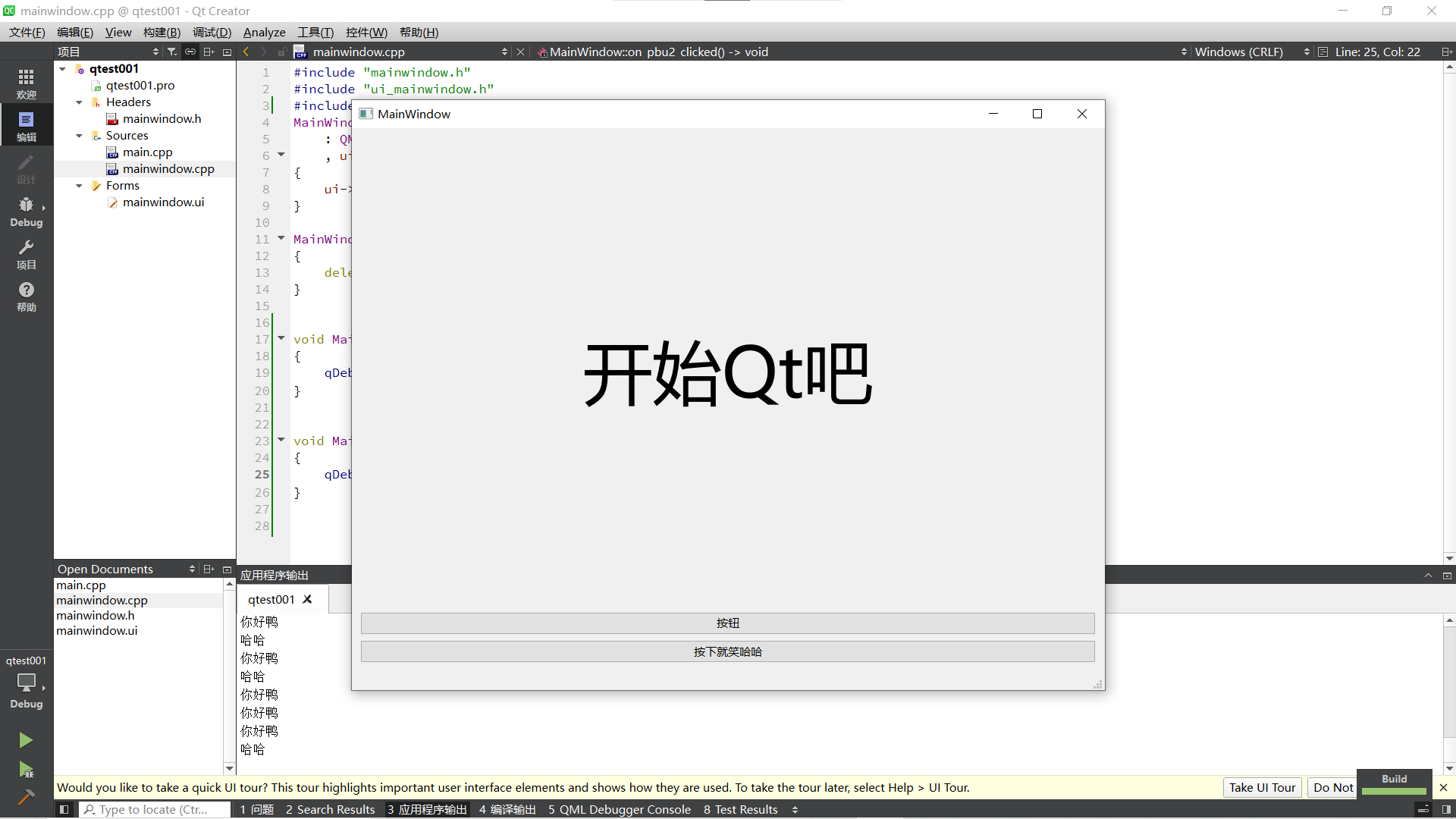The height and width of the screenshot is (819, 1456).
Task: Open the 构建(B) menu
Action: point(162,32)
